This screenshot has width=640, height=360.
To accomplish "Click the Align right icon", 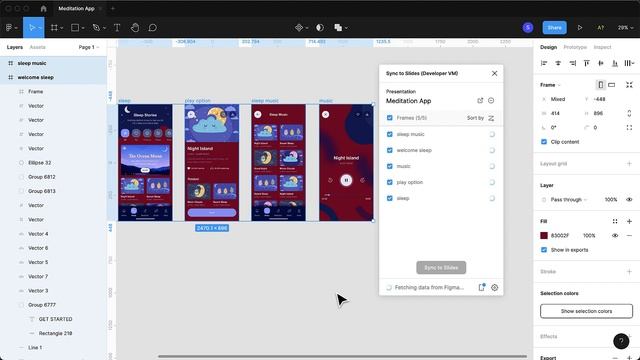I will (x=573, y=63).
